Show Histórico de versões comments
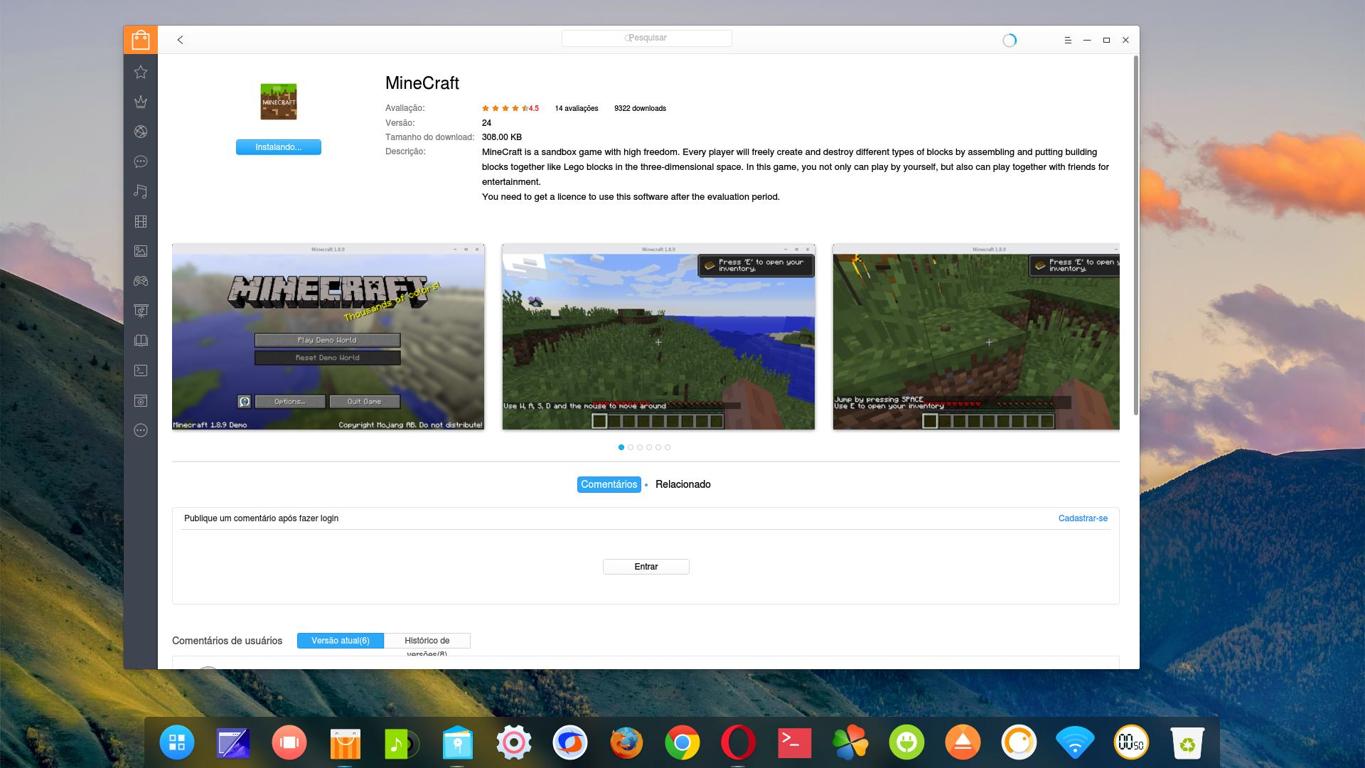Screen dimensions: 1365x768 point(427,641)
